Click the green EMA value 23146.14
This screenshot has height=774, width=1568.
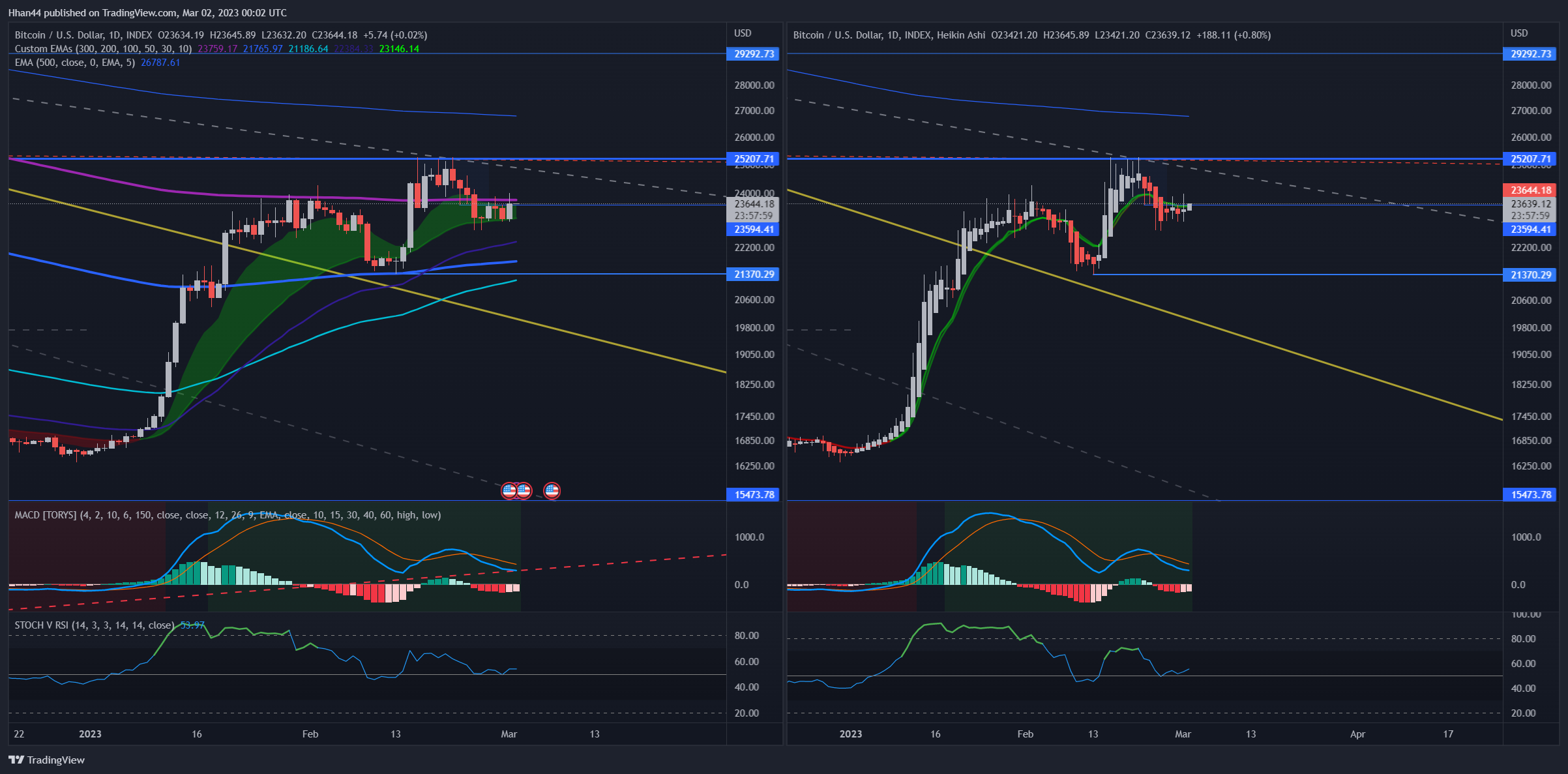pyautogui.click(x=399, y=49)
